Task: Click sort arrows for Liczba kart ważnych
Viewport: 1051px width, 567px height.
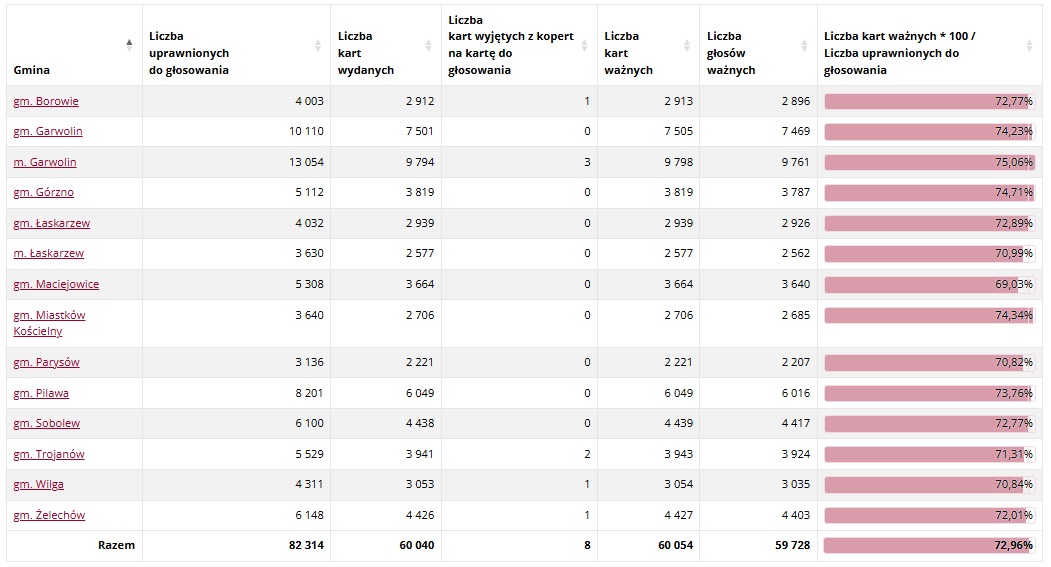Action: (x=687, y=45)
